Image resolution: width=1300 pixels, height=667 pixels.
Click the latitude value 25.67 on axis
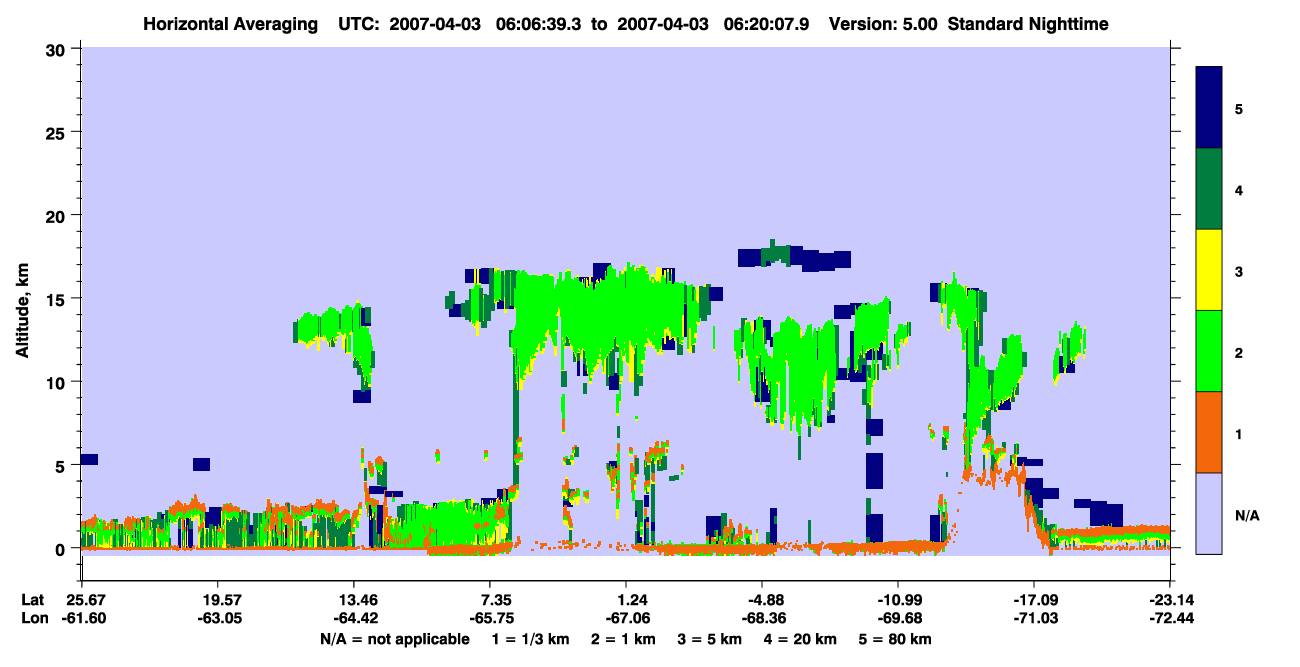click(x=81, y=600)
